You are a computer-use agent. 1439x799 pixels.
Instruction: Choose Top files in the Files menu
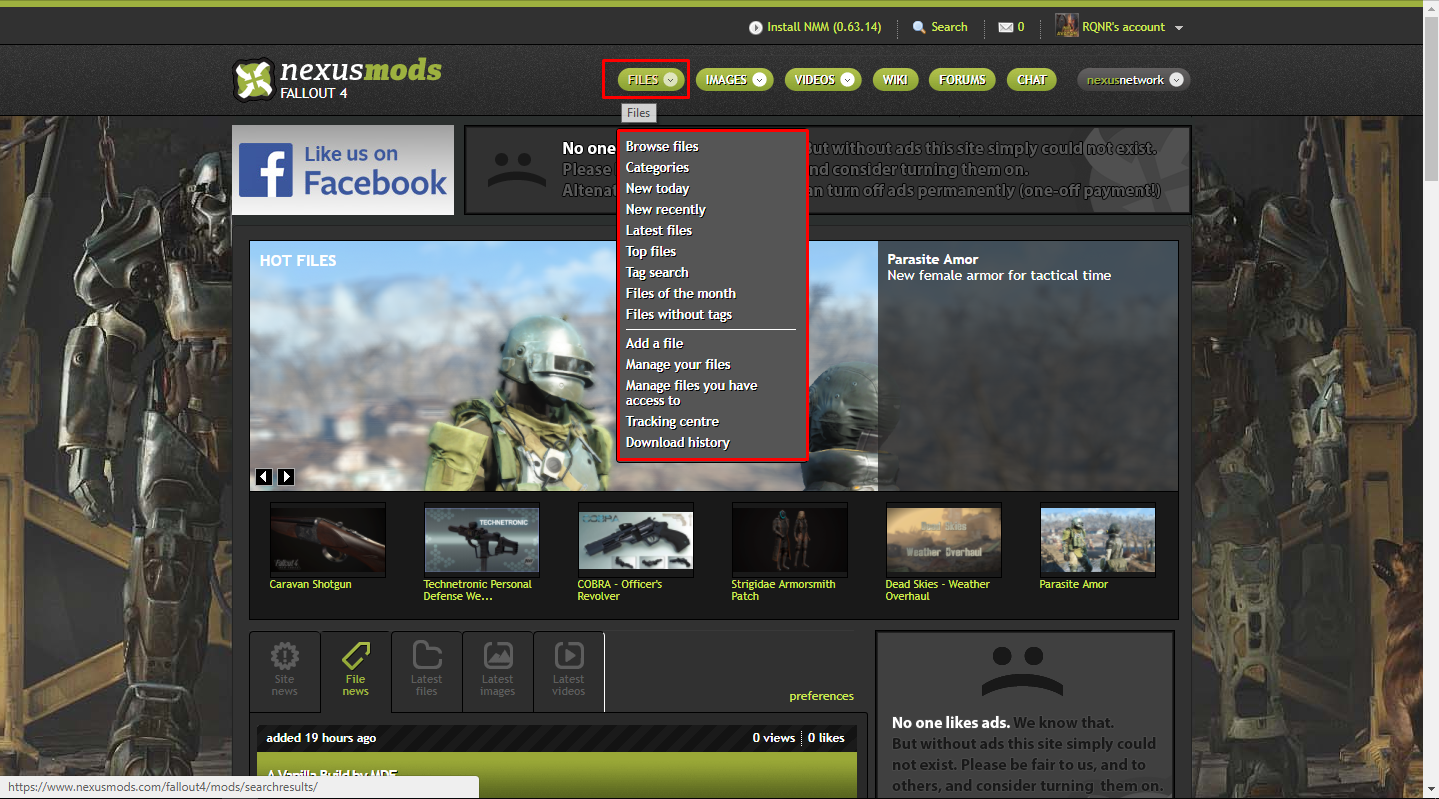[650, 251]
